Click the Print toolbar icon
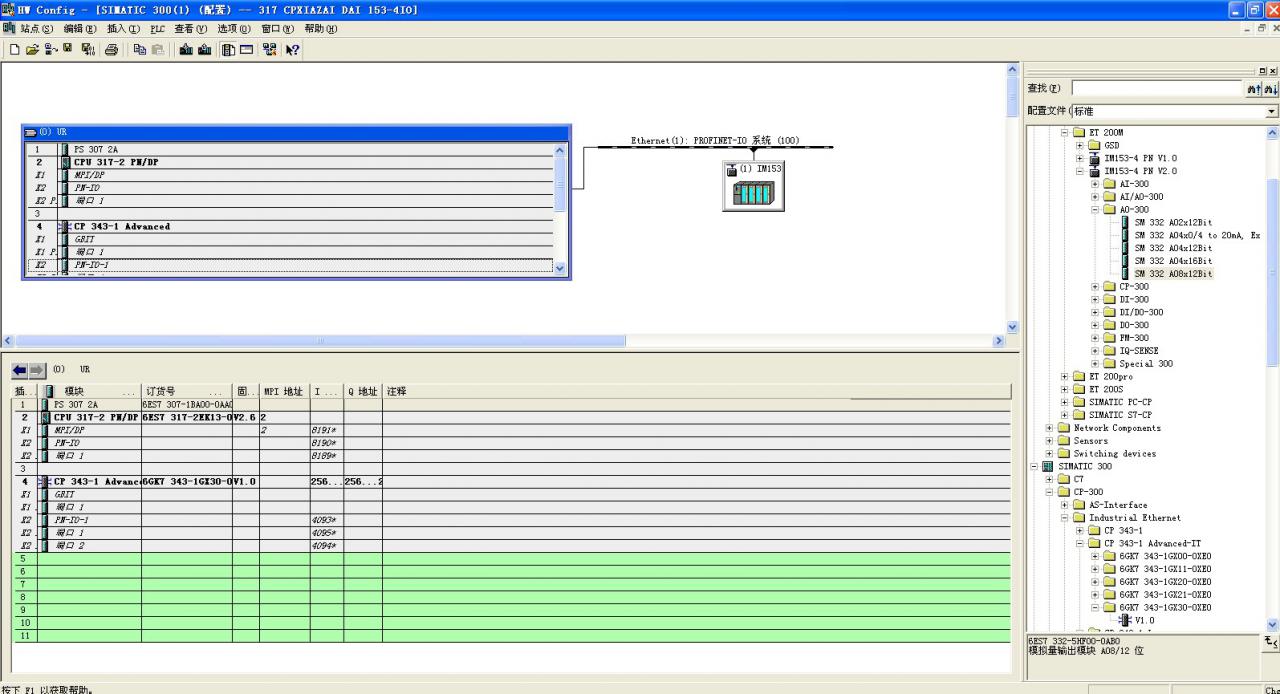 (111, 48)
